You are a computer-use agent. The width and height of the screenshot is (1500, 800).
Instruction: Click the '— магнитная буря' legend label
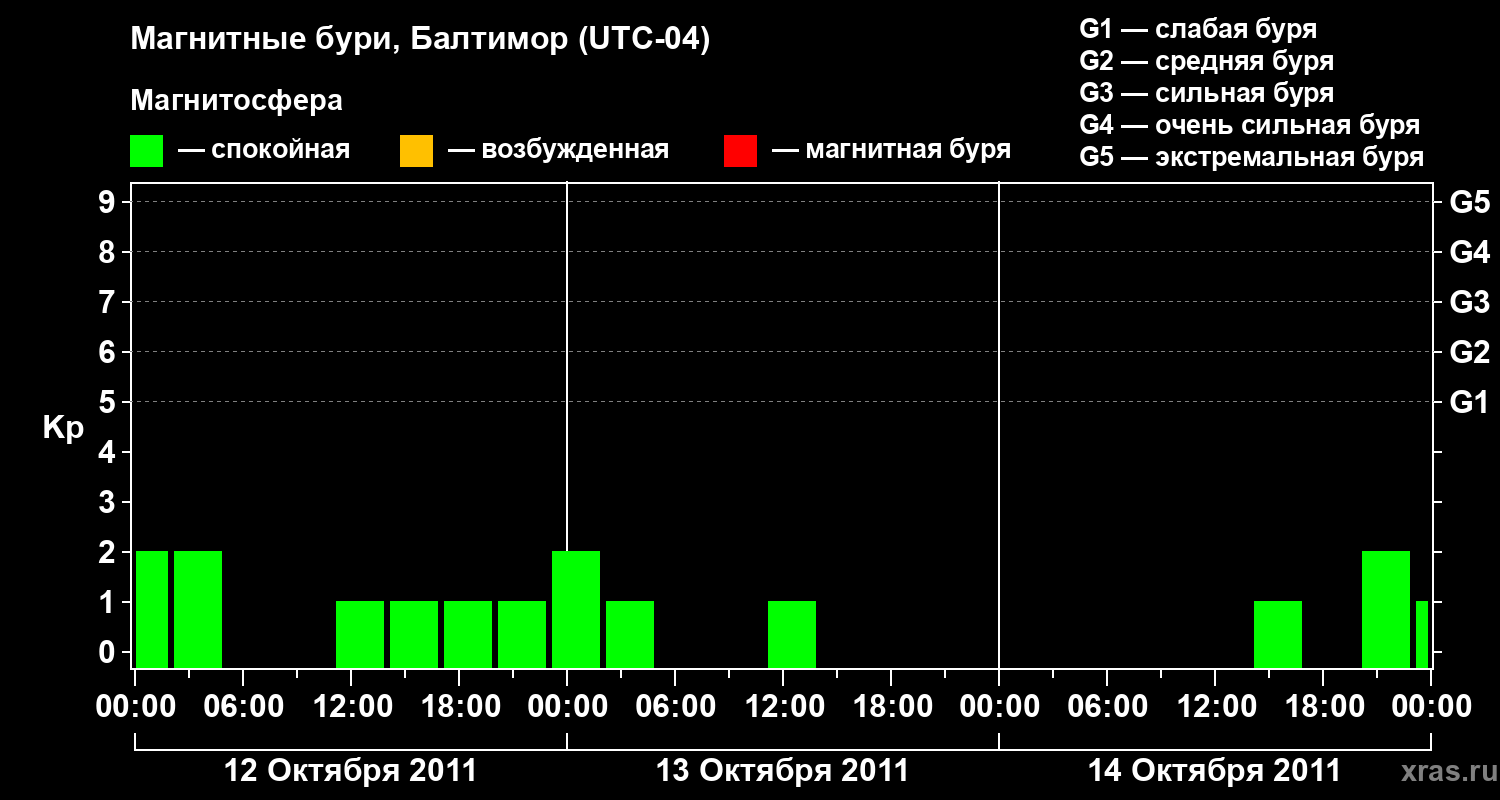click(891, 150)
